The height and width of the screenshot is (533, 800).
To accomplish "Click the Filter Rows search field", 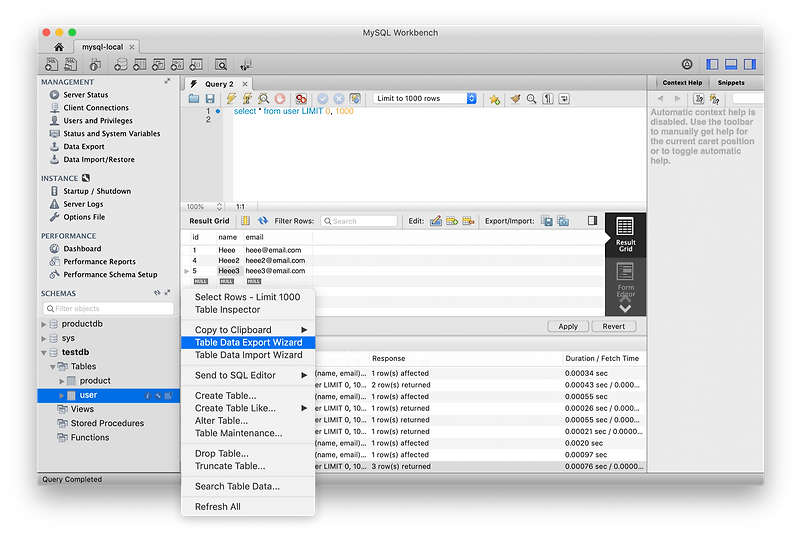I will 359,221.
